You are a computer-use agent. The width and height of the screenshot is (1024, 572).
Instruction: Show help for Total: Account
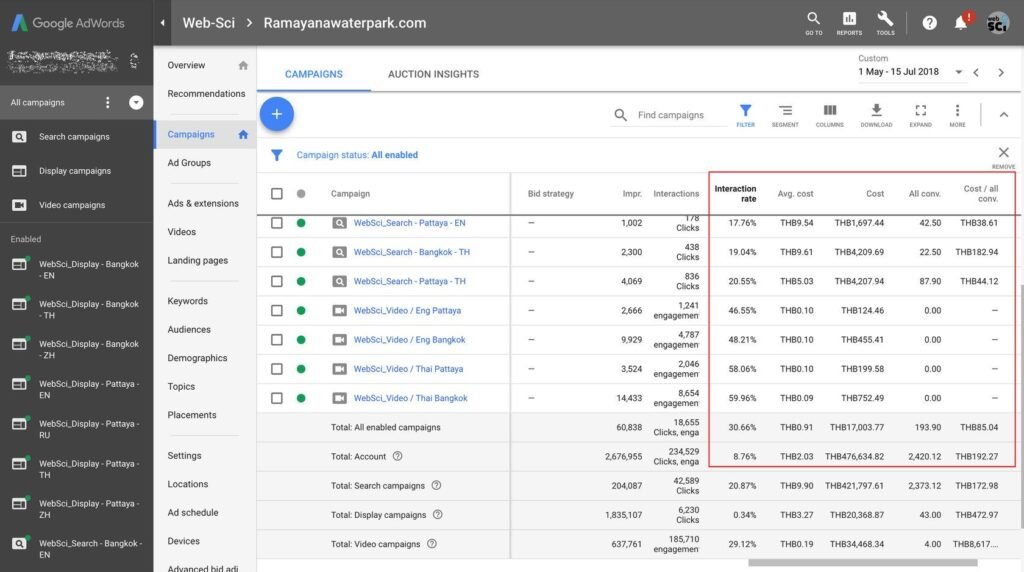(x=397, y=456)
